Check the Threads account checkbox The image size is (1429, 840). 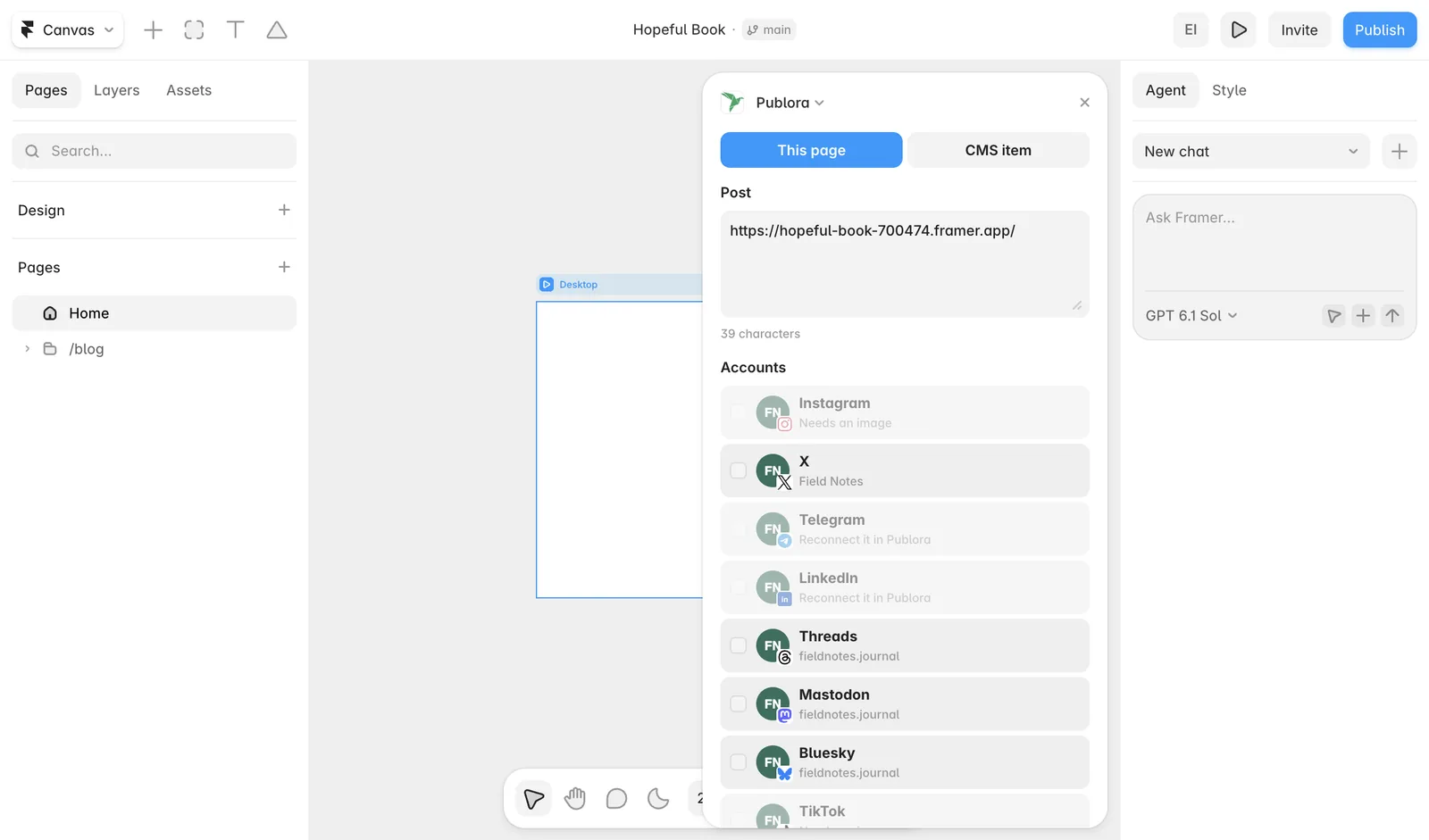(x=739, y=645)
